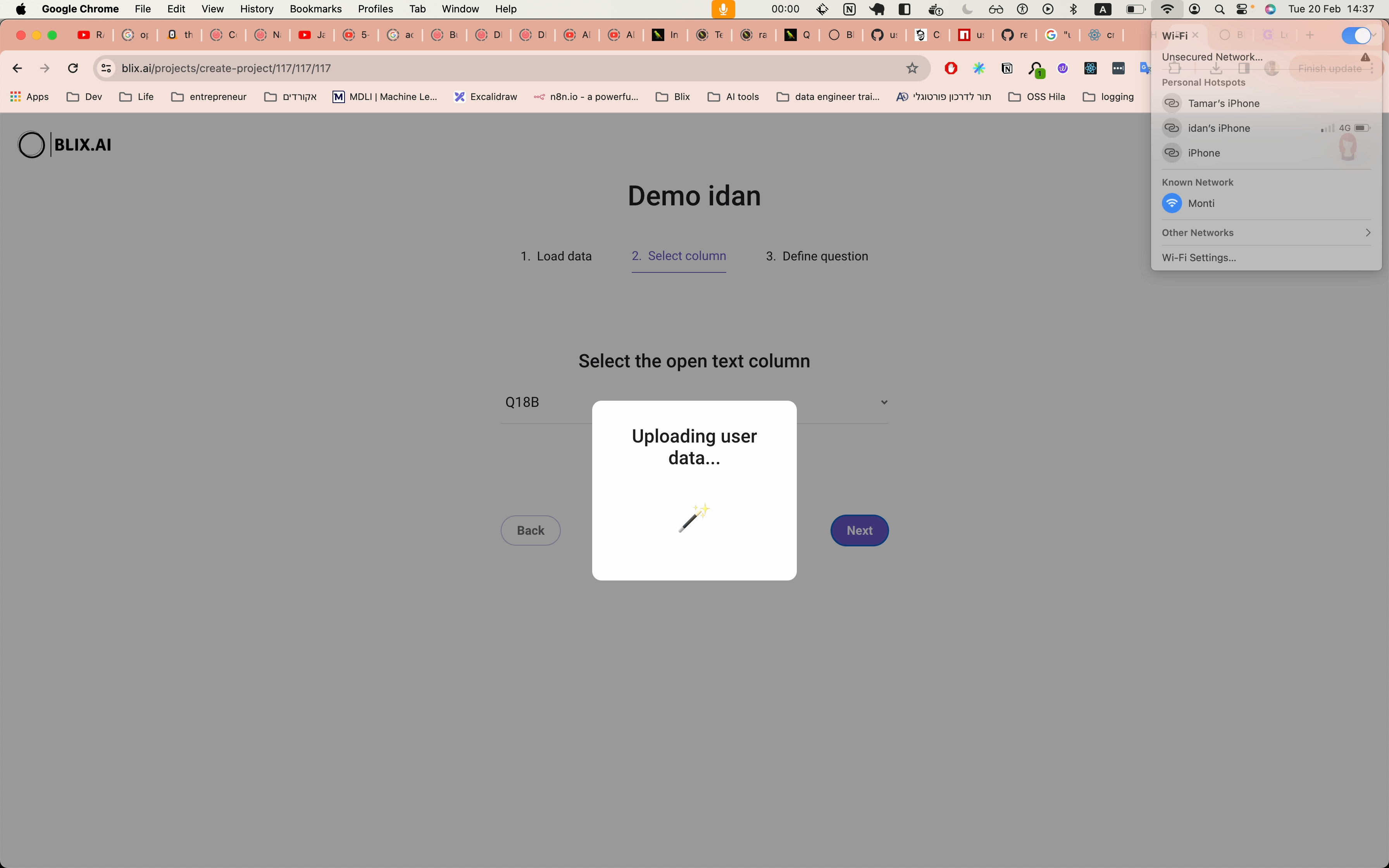Select the Select column step tab
1389x868 pixels.
679,256
